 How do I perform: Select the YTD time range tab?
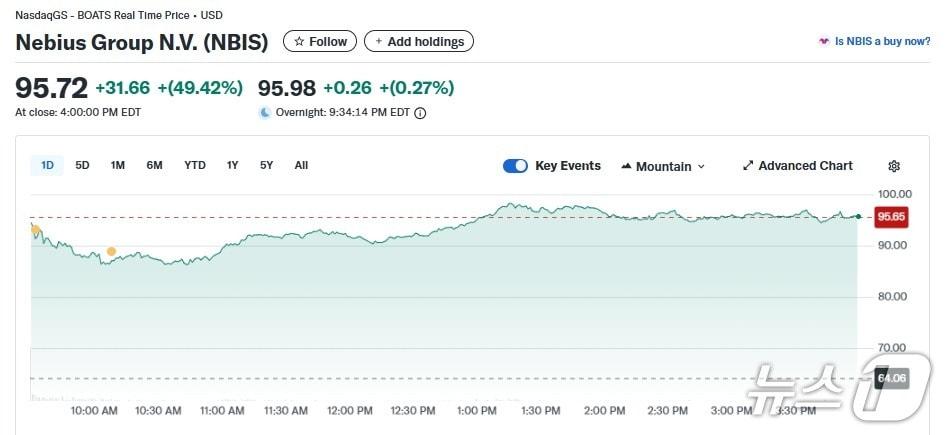pos(195,165)
